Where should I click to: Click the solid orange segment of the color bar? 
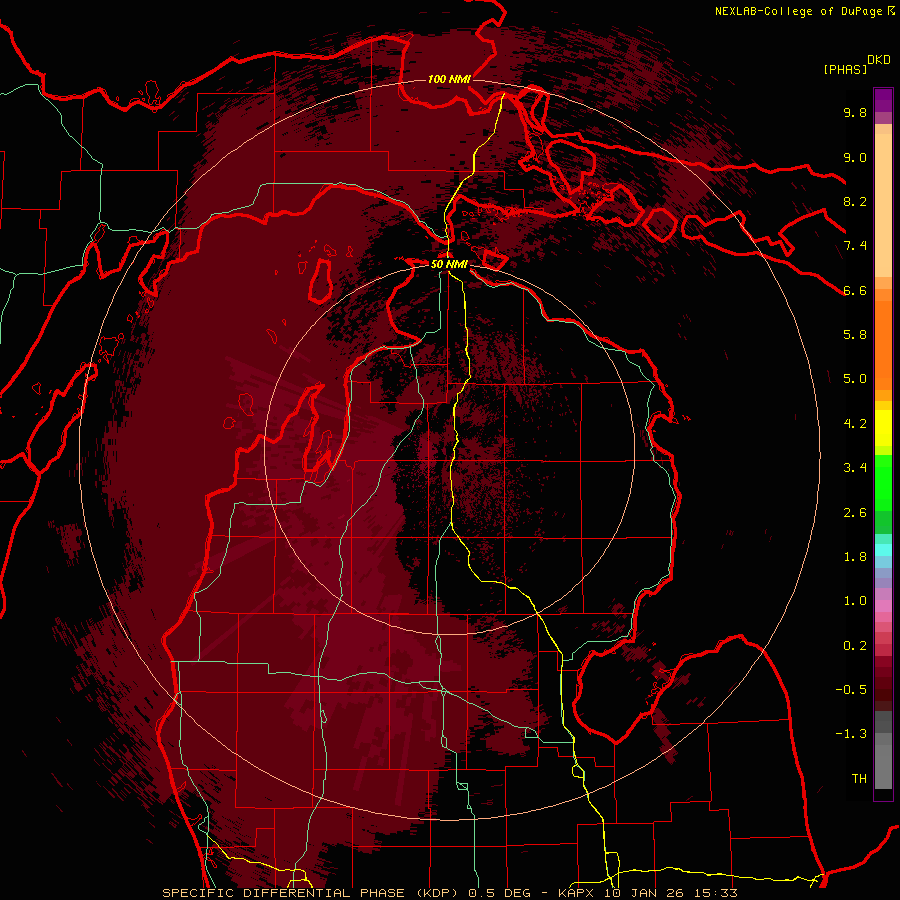[883, 346]
